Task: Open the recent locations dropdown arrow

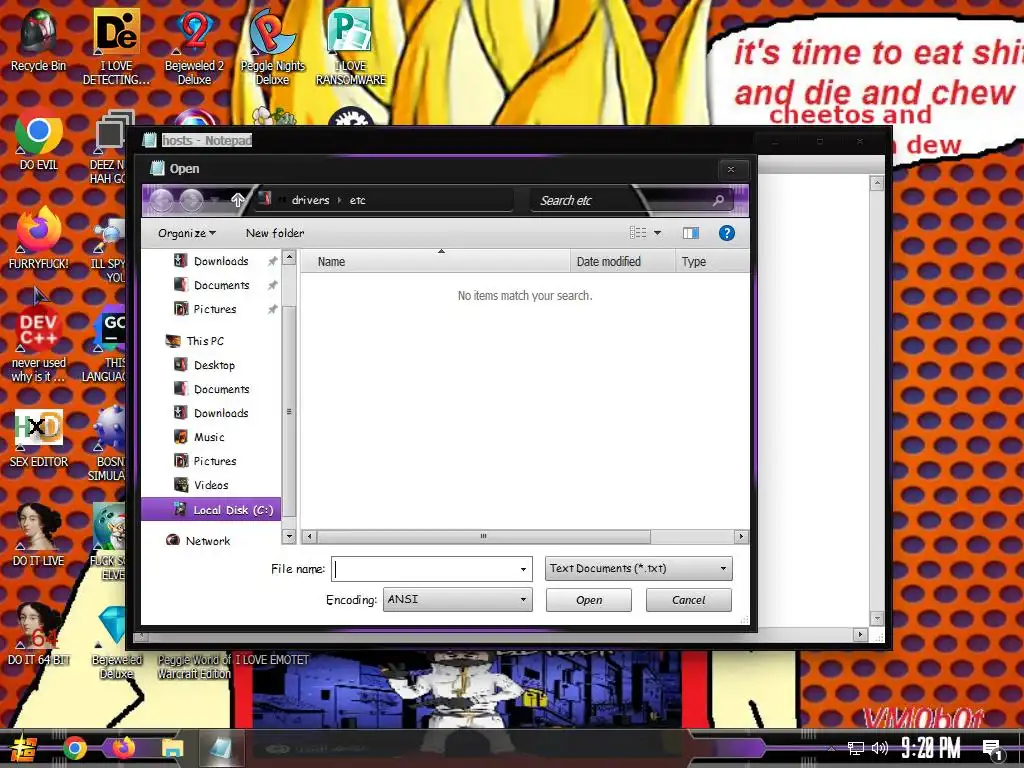Action: click(216, 200)
